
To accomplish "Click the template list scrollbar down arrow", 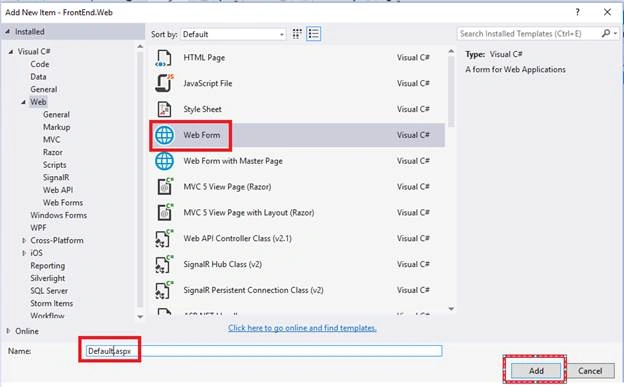I will (451, 309).
